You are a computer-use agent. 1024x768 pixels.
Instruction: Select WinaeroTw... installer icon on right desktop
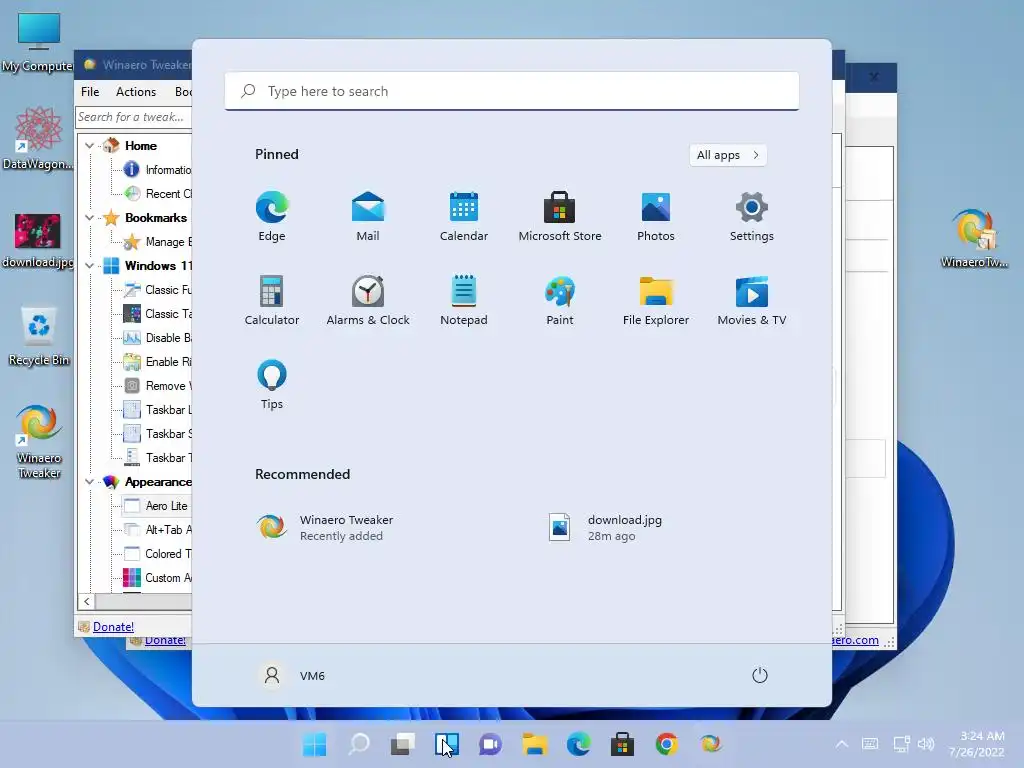click(974, 238)
